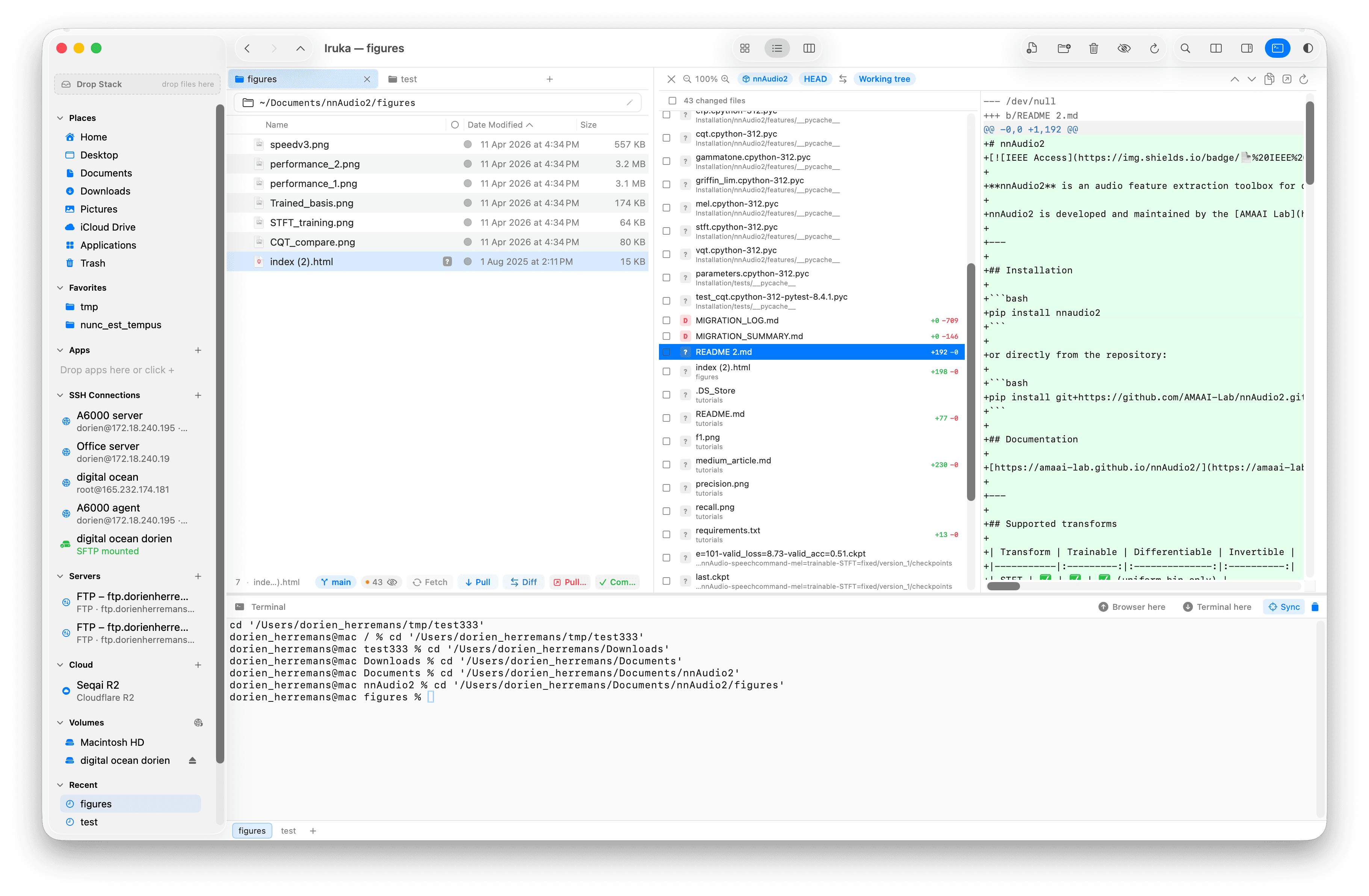Click the main branch button
The image size is (1369, 896).
click(336, 582)
